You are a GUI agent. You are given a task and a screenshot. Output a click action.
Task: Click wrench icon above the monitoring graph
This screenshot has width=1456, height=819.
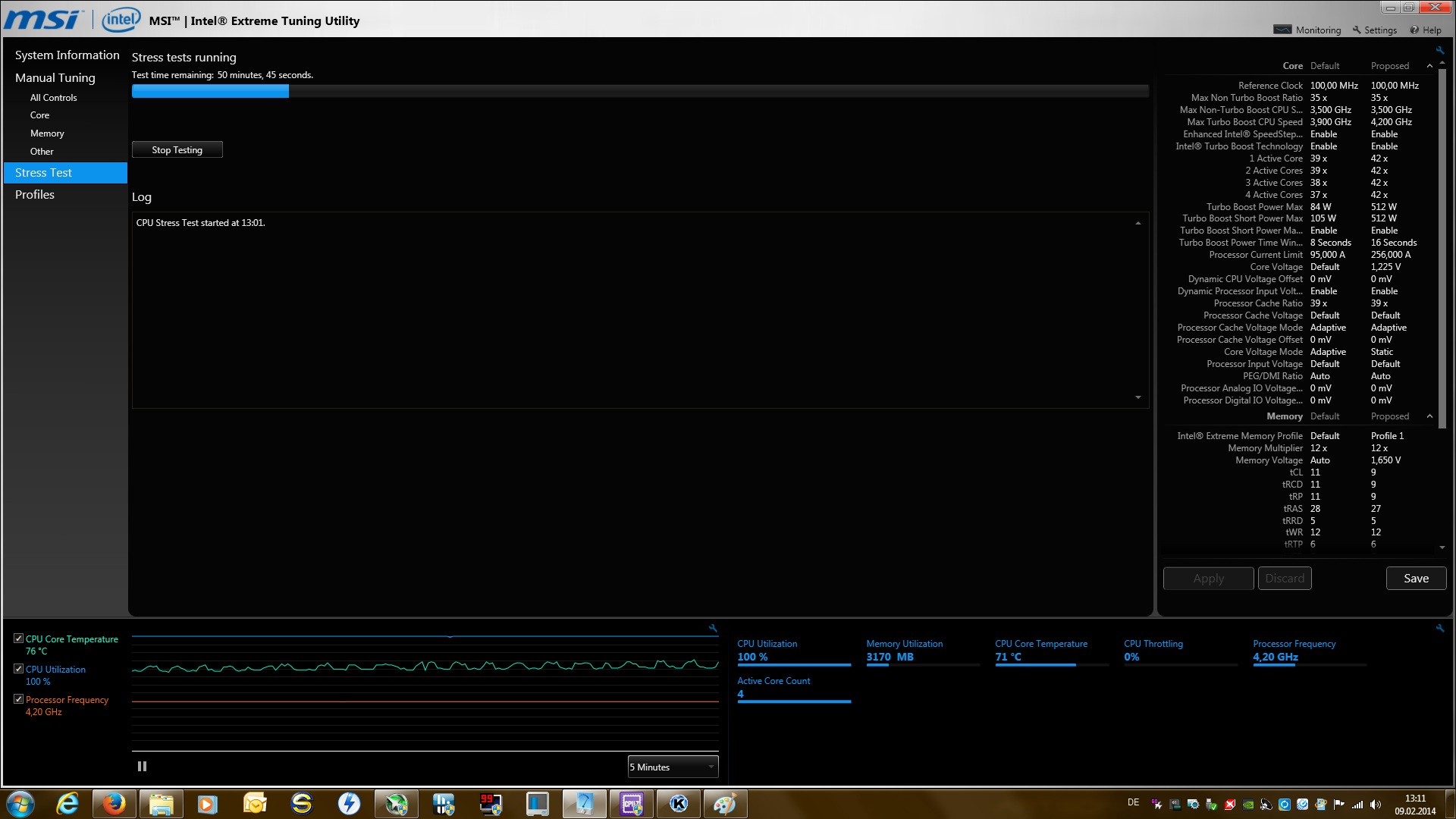713,628
